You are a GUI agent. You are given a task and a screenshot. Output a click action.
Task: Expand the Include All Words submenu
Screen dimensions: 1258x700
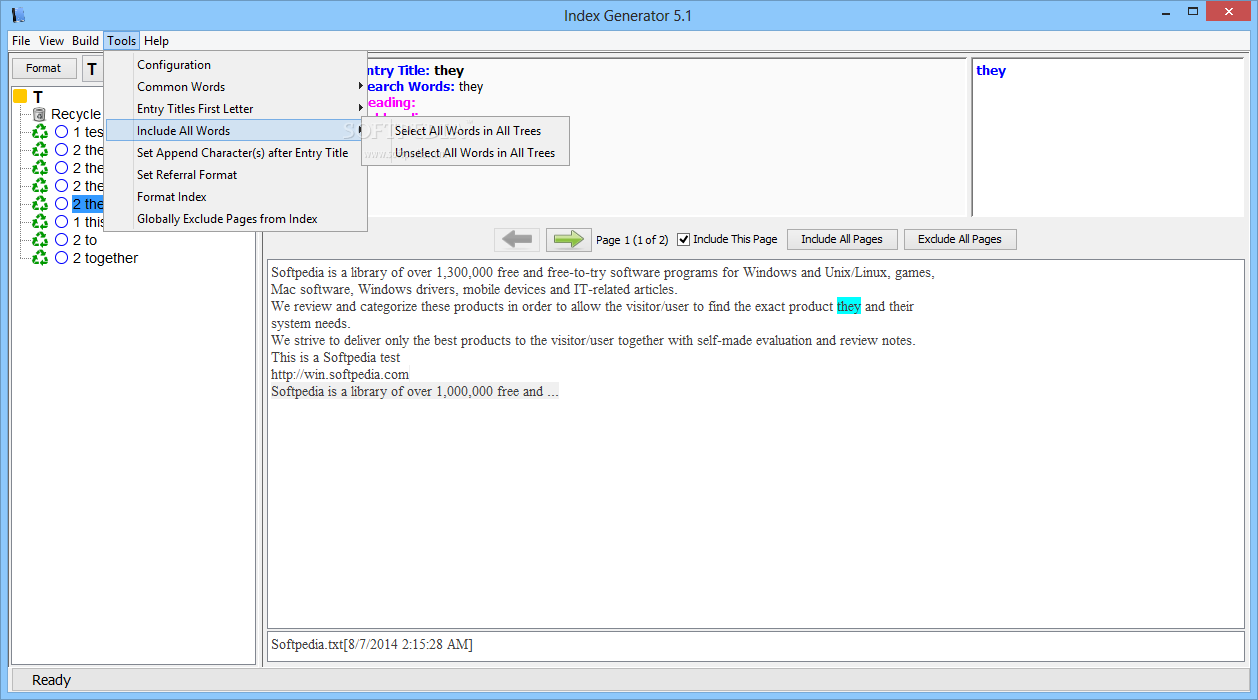point(235,131)
